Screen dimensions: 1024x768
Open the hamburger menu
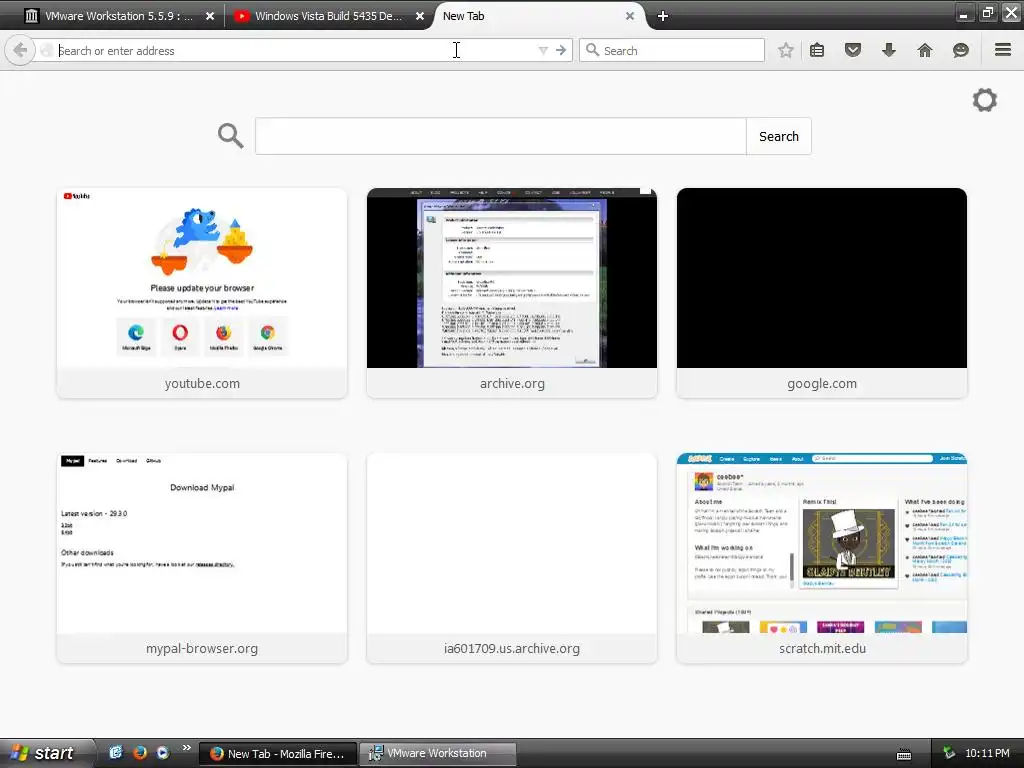pyautogui.click(x=1003, y=50)
